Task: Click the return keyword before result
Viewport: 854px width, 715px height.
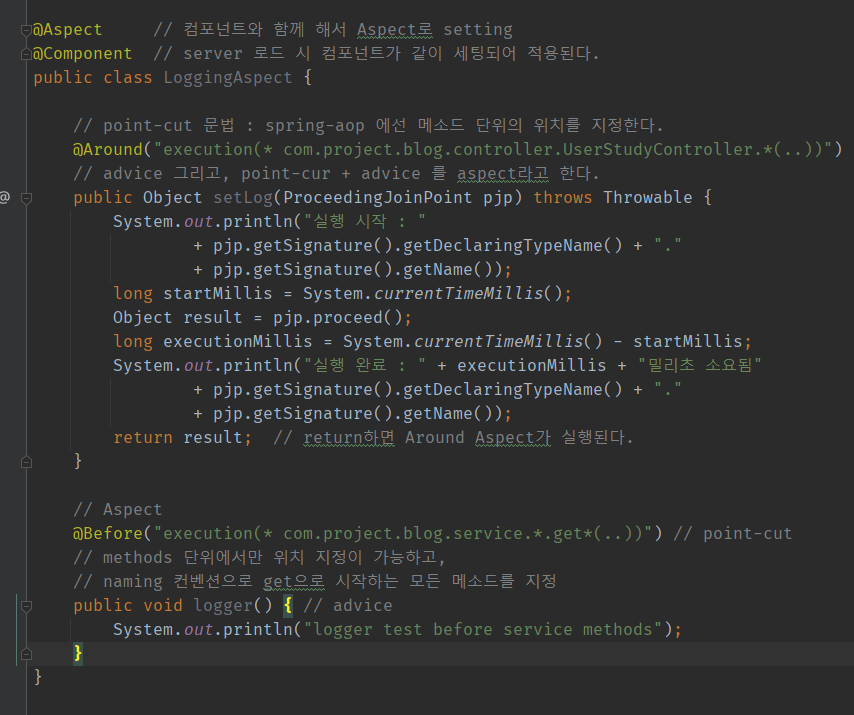Action: point(143,437)
